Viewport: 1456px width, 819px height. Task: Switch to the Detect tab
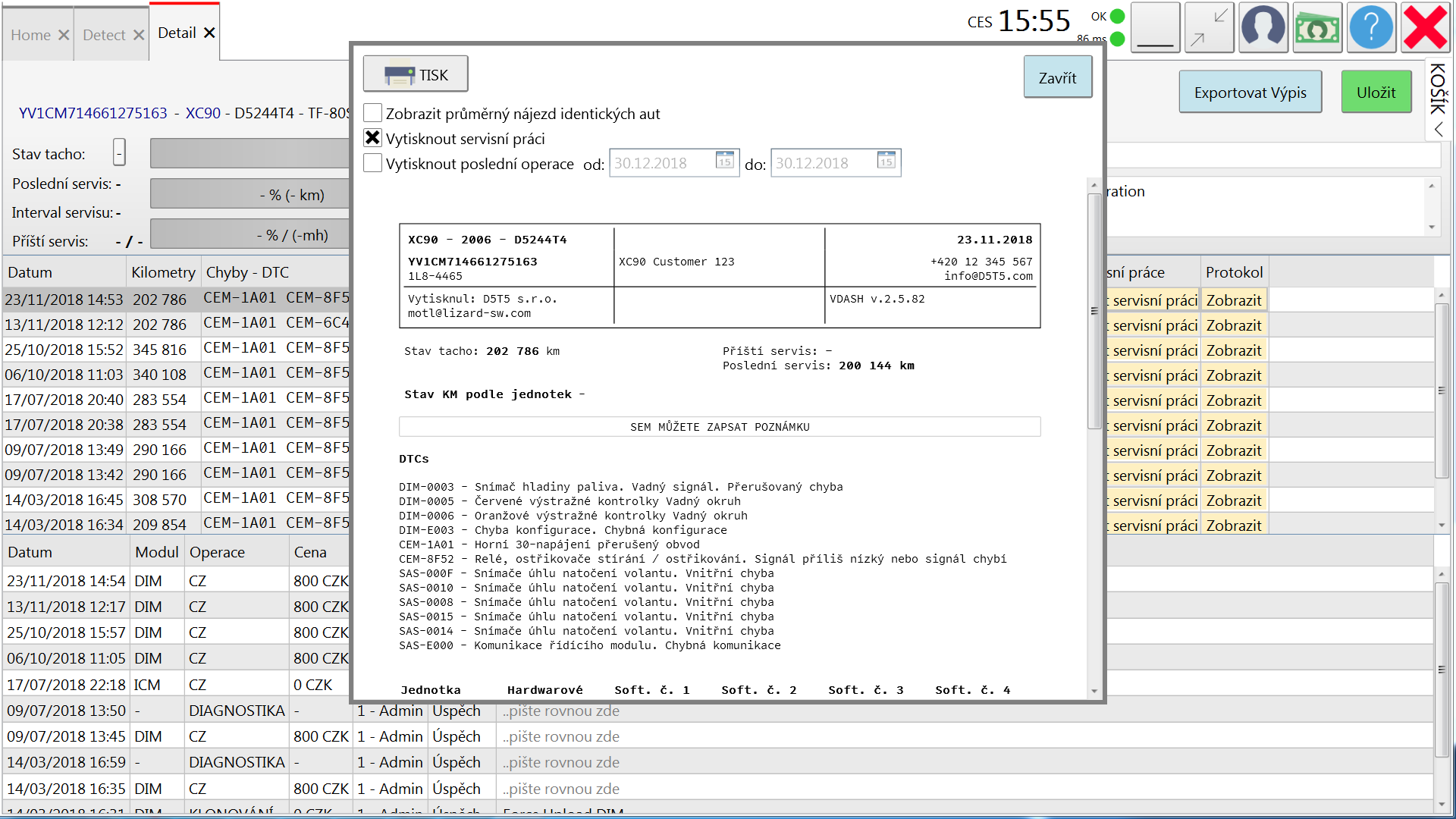(104, 35)
